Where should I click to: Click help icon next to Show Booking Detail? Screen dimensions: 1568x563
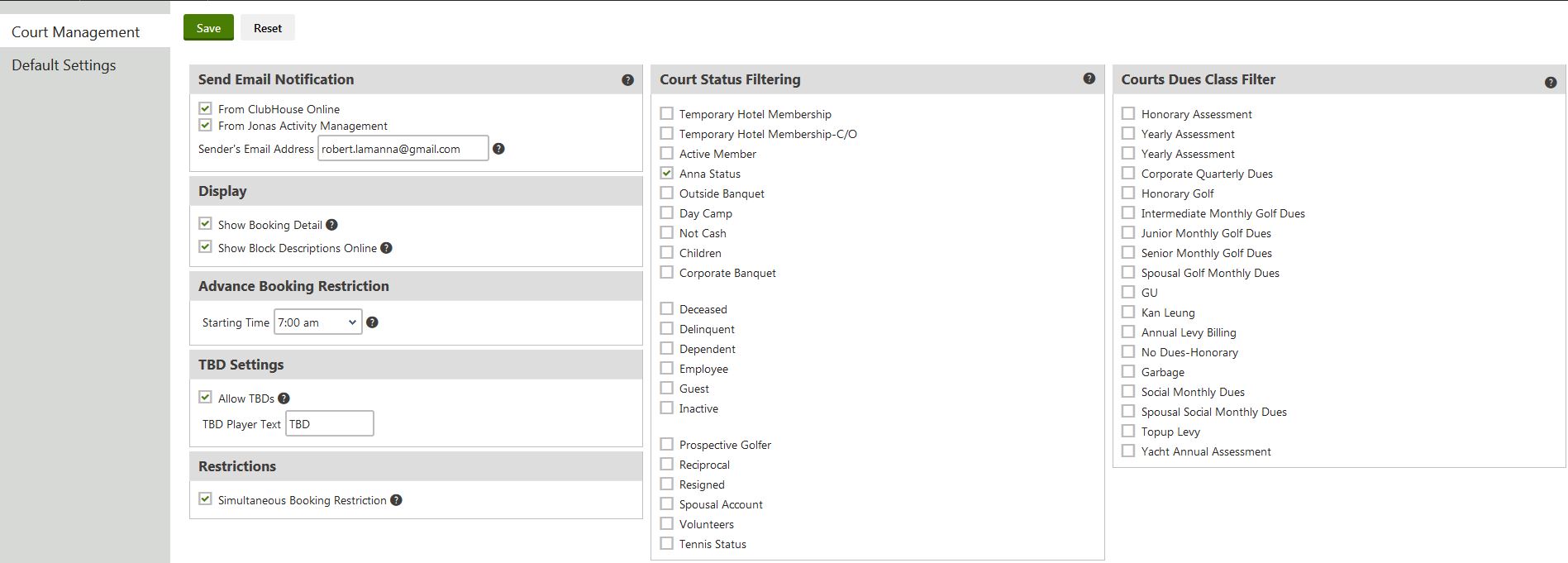pos(331,225)
